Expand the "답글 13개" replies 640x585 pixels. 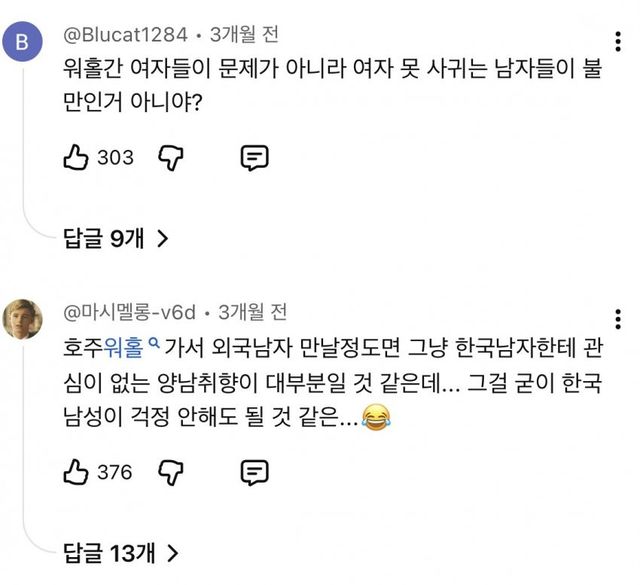click(121, 553)
